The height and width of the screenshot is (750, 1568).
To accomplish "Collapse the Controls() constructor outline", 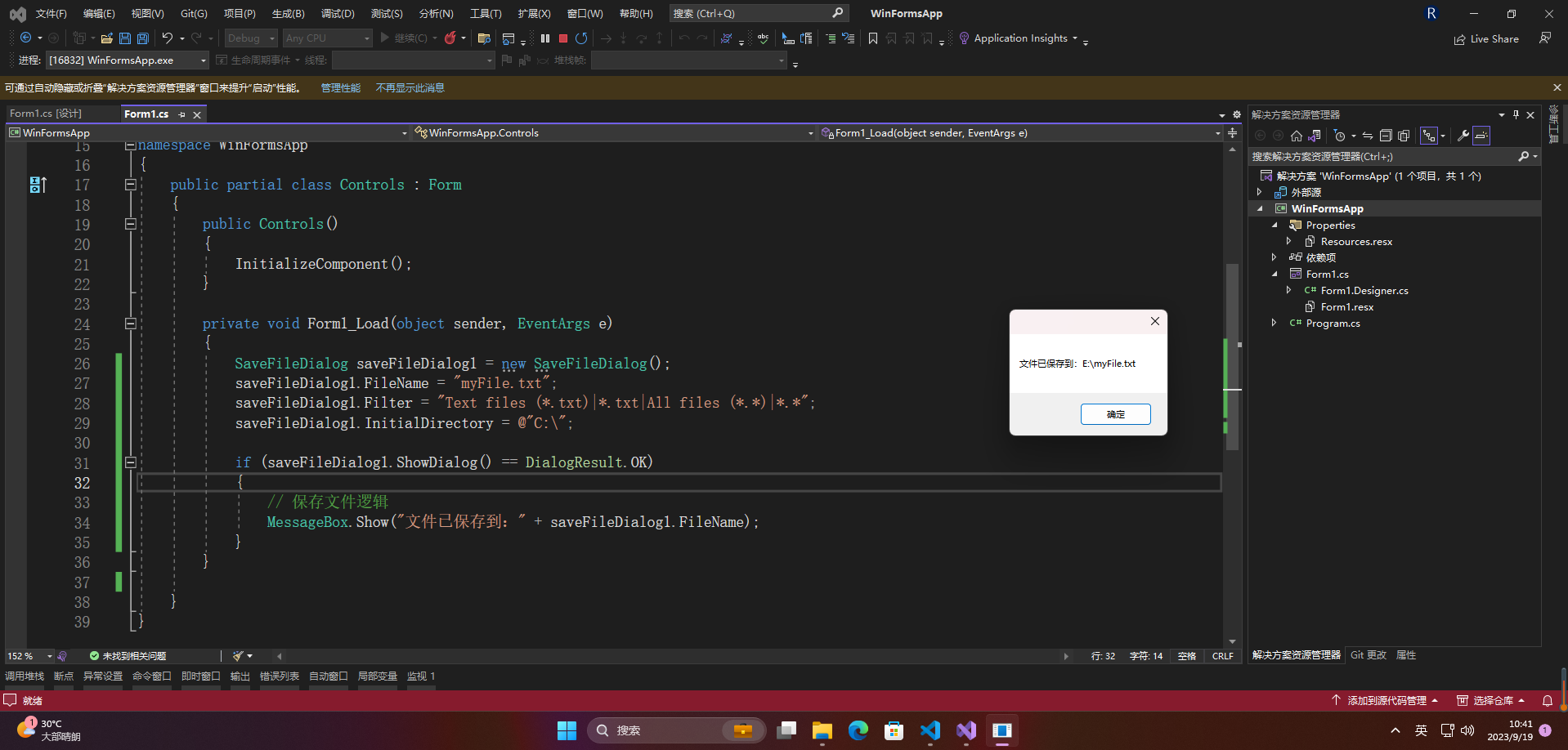I will (130, 224).
